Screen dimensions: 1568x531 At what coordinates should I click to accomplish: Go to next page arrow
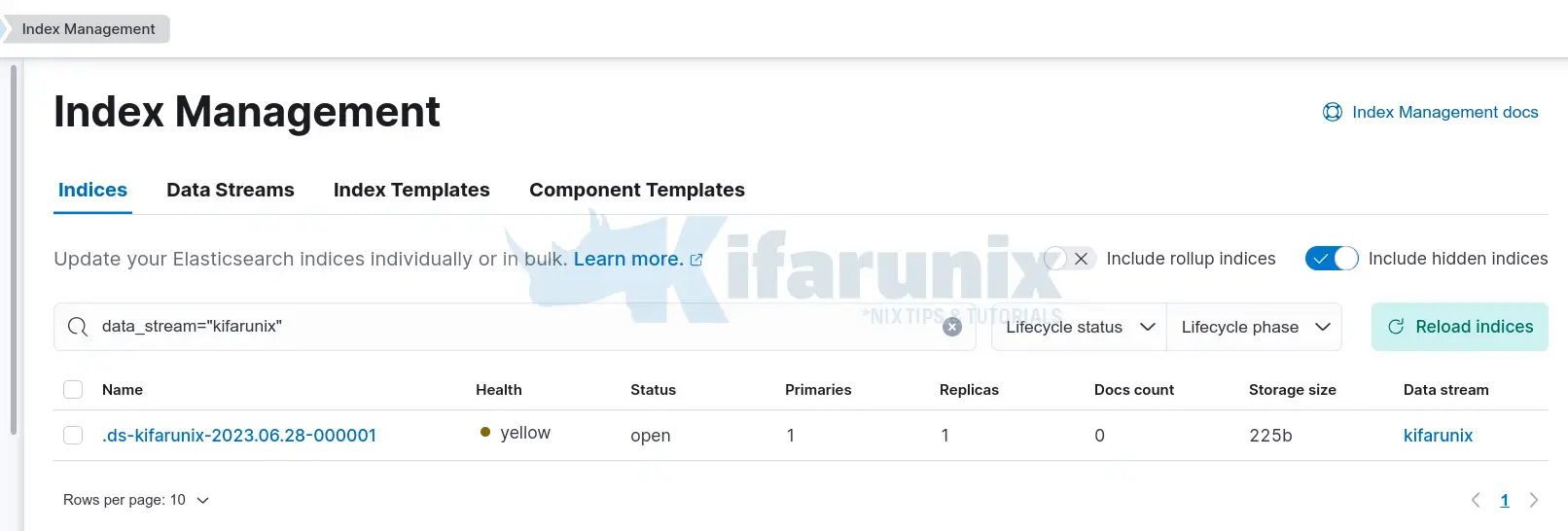(1534, 500)
